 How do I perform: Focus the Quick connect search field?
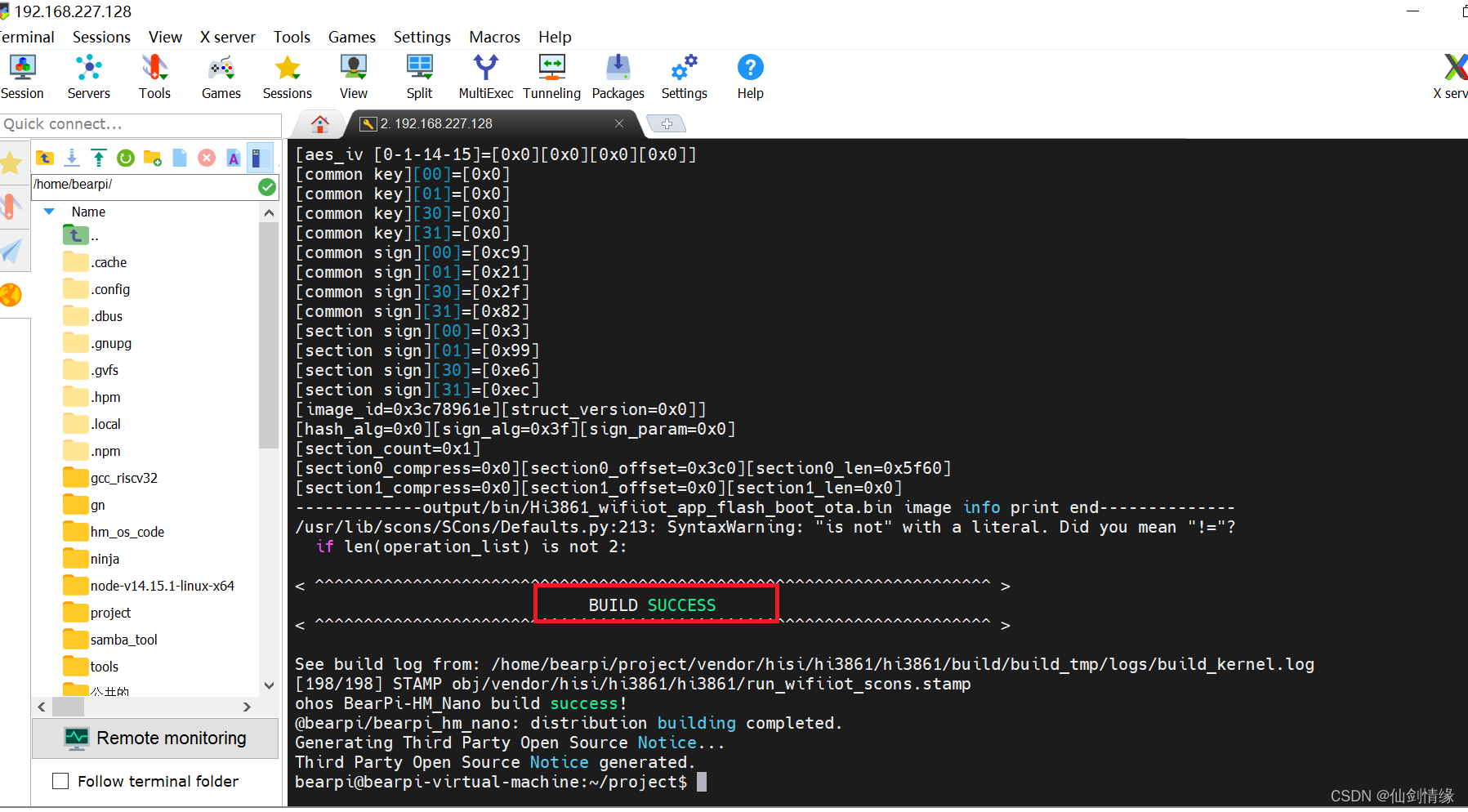pos(141,124)
